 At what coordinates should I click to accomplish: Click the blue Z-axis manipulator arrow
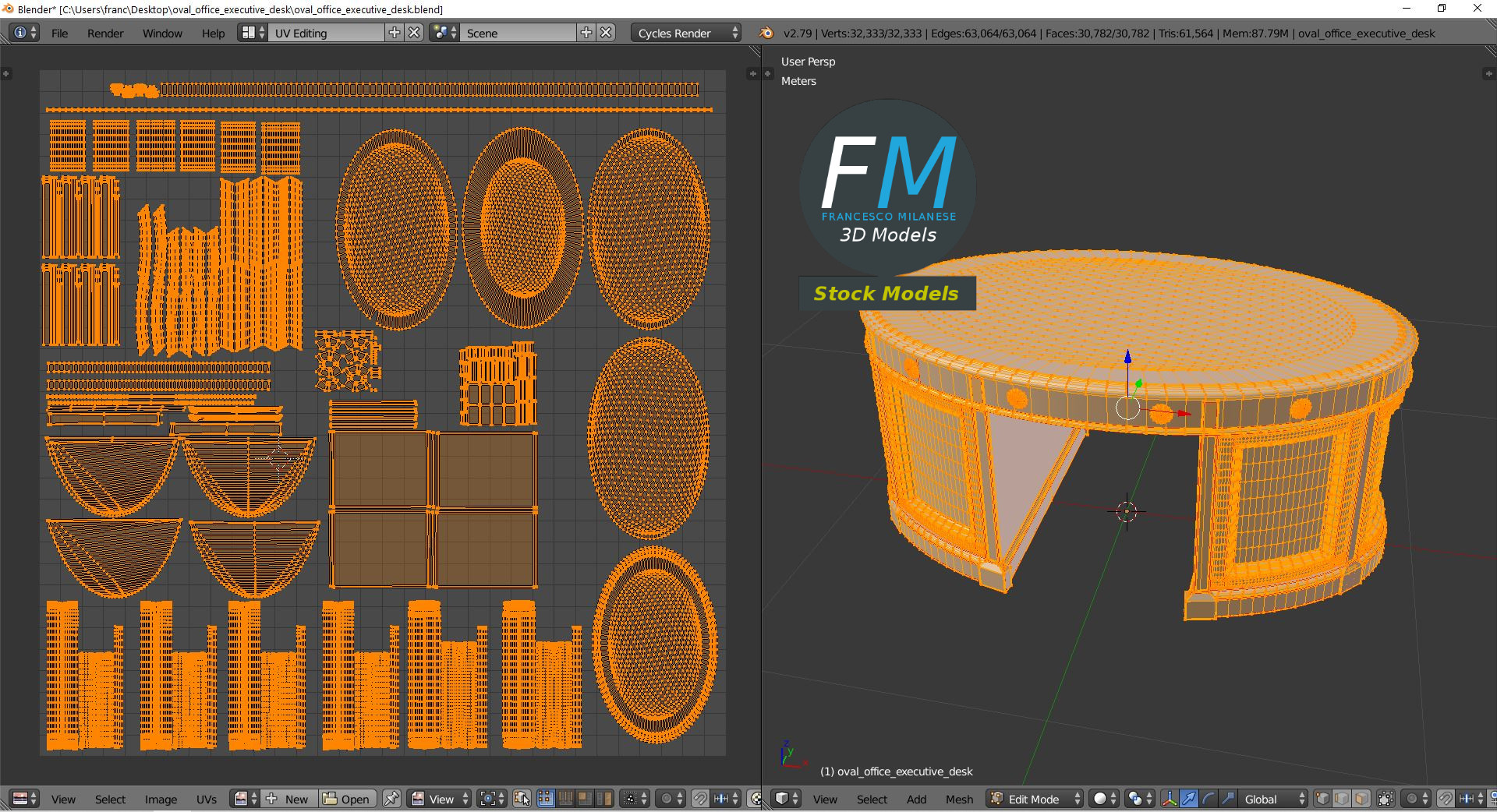pyautogui.click(x=1127, y=358)
